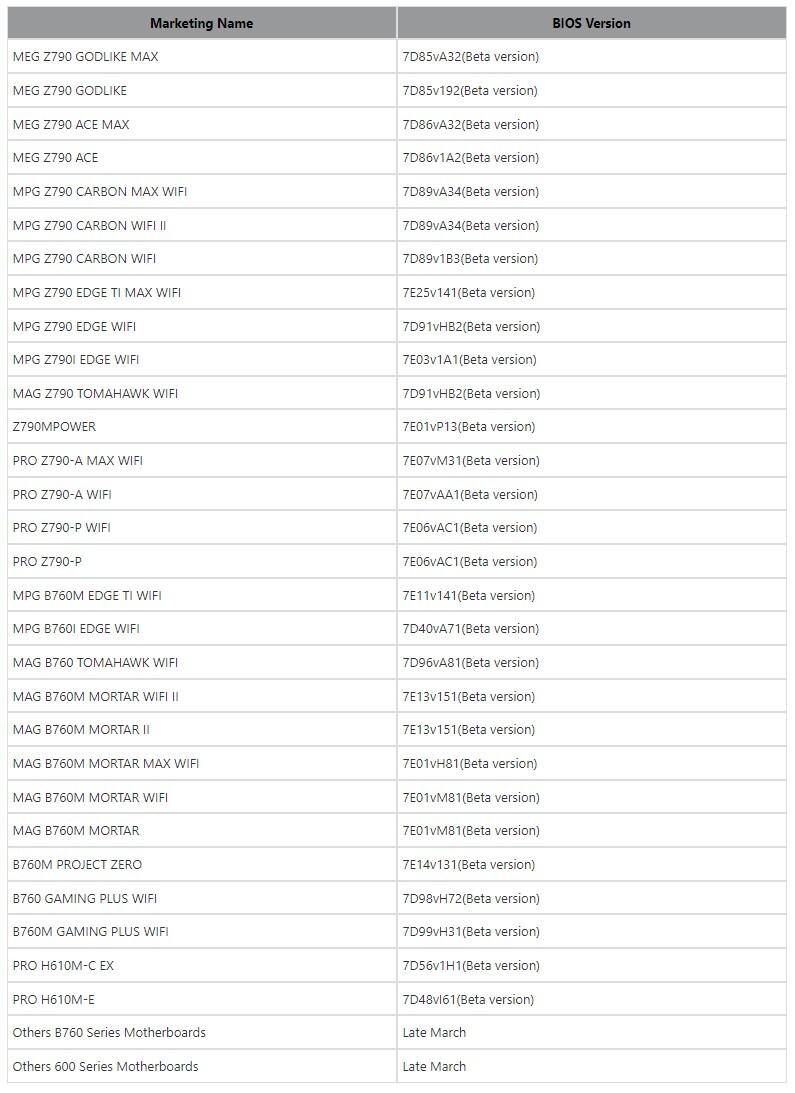Select MPG Z790 CARBON MAX WIFI cell
Image resolution: width=795 pixels, height=1093 pixels.
point(202,191)
